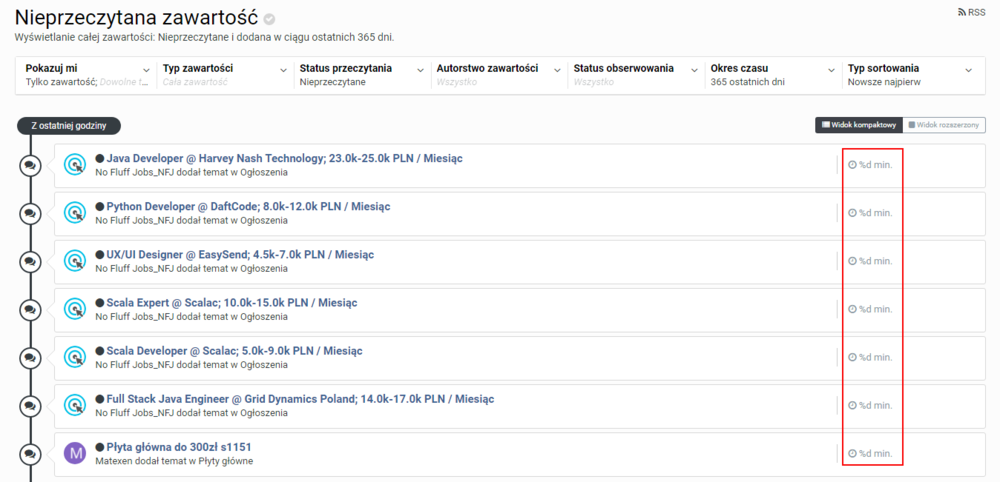
Task: Click the %d min. timestamp on UX/UI Designer row
Action: click(x=871, y=261)
